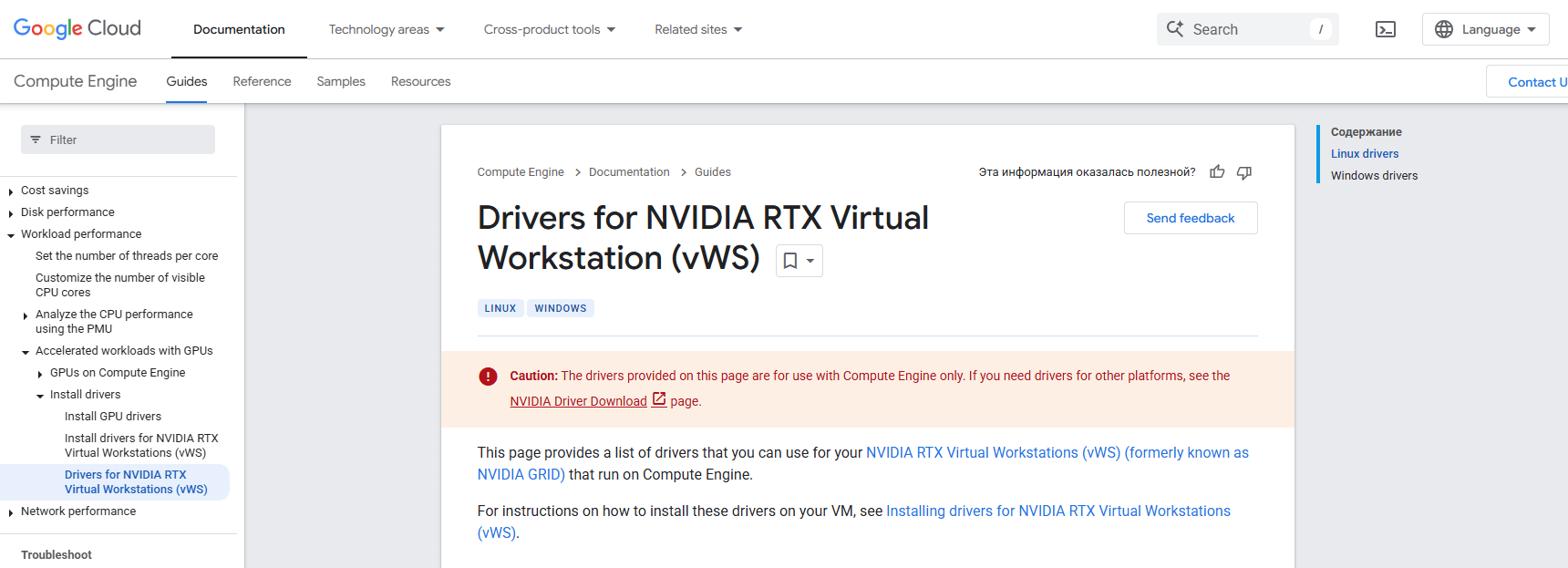Click the red caution exclamation icon

[489, 376]
